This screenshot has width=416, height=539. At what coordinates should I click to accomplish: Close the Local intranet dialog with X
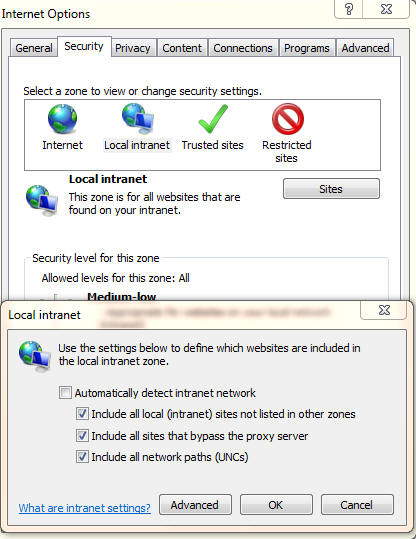384,310
